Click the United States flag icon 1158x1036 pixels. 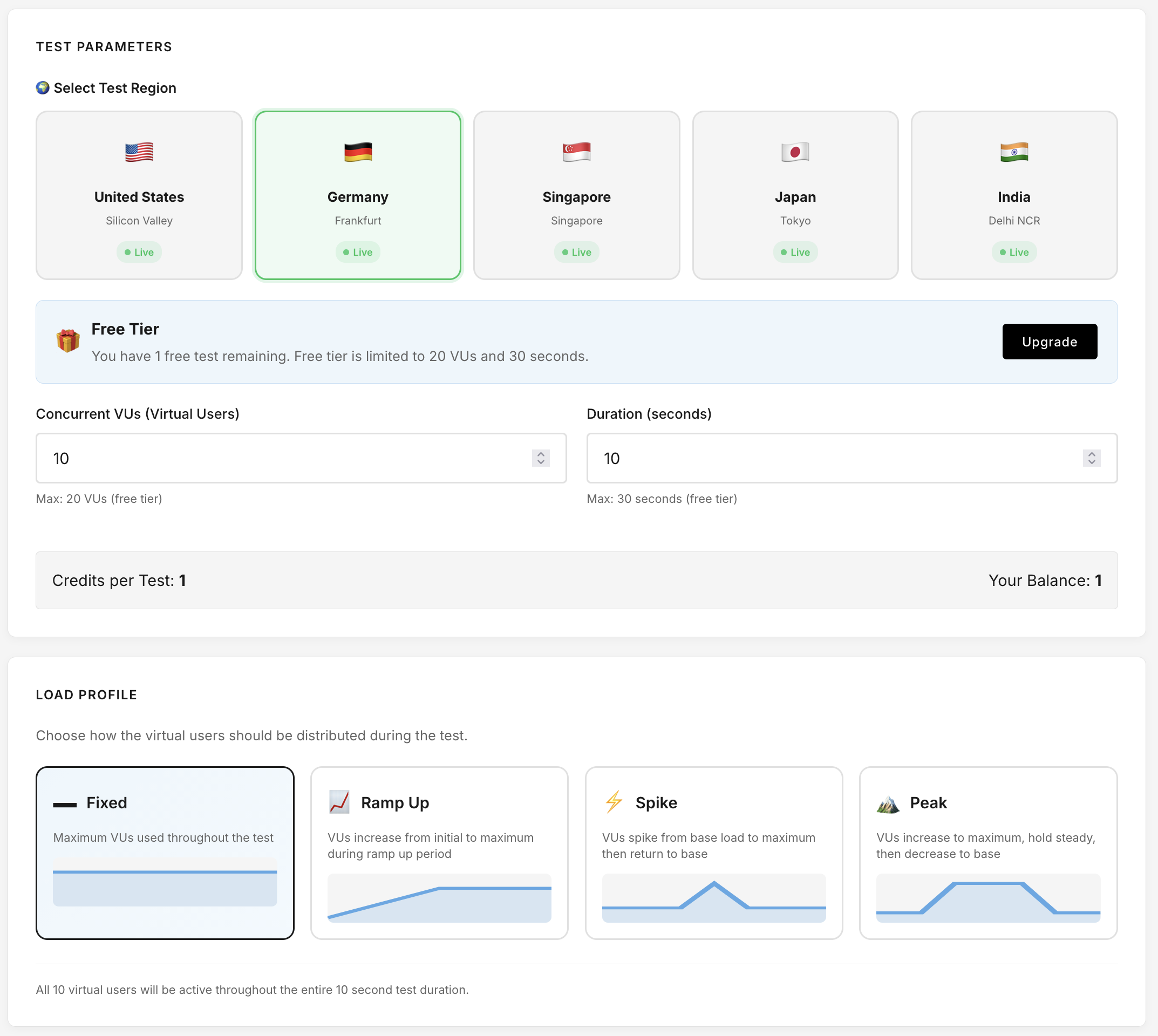(138, 152)
